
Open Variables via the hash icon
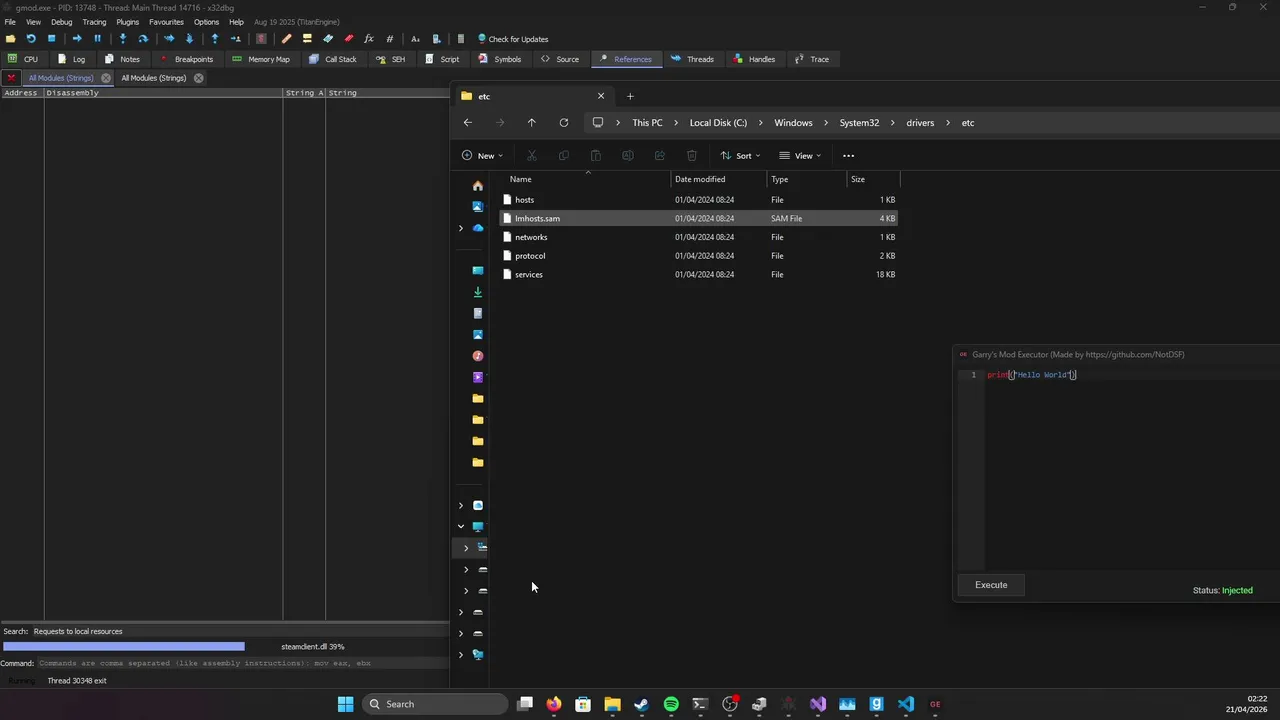tap(390, 39)
